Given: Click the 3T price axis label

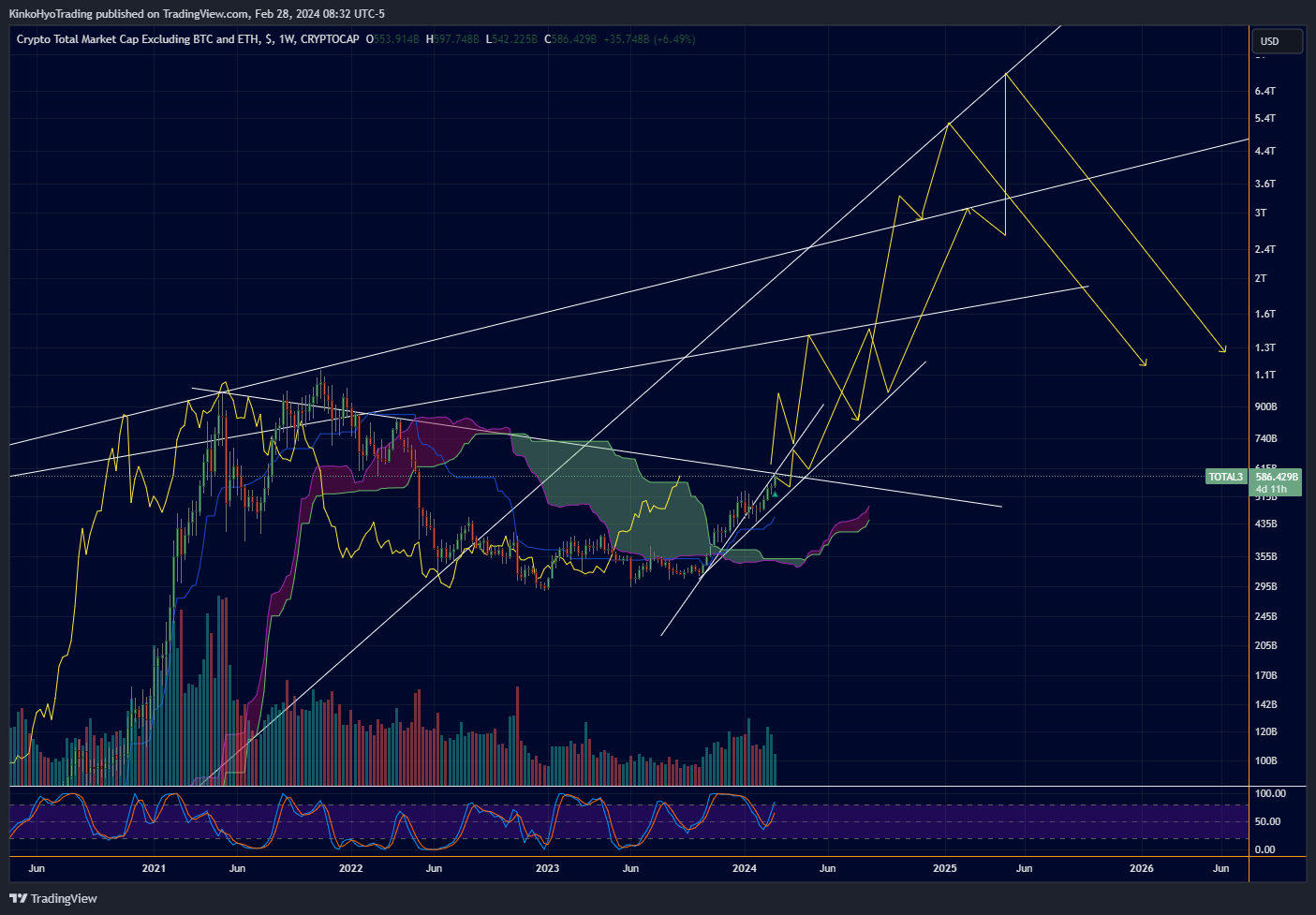Looking at the screenshot, I should pos(1261,213).
